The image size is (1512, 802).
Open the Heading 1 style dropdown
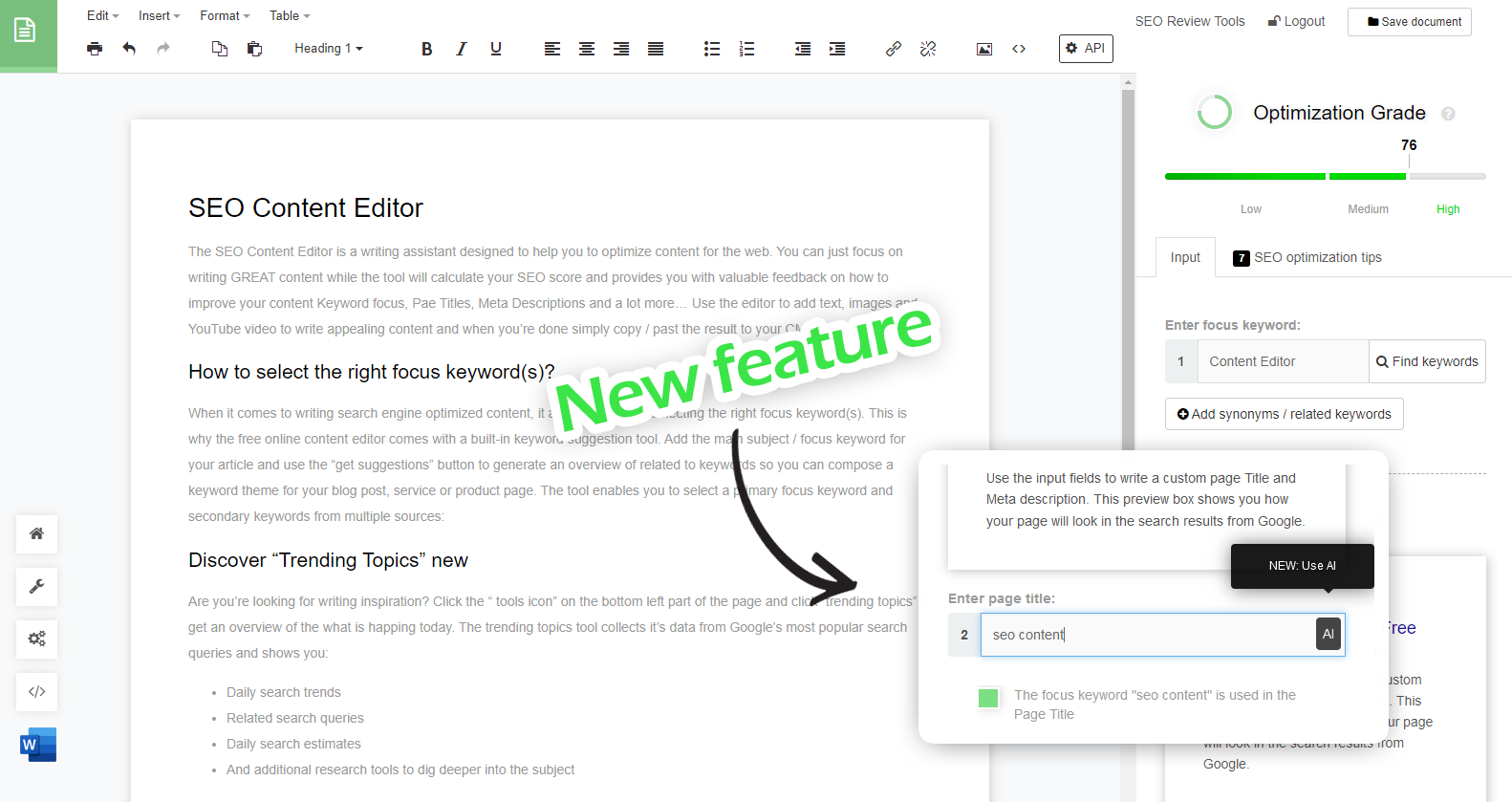[x=329, y=49]
